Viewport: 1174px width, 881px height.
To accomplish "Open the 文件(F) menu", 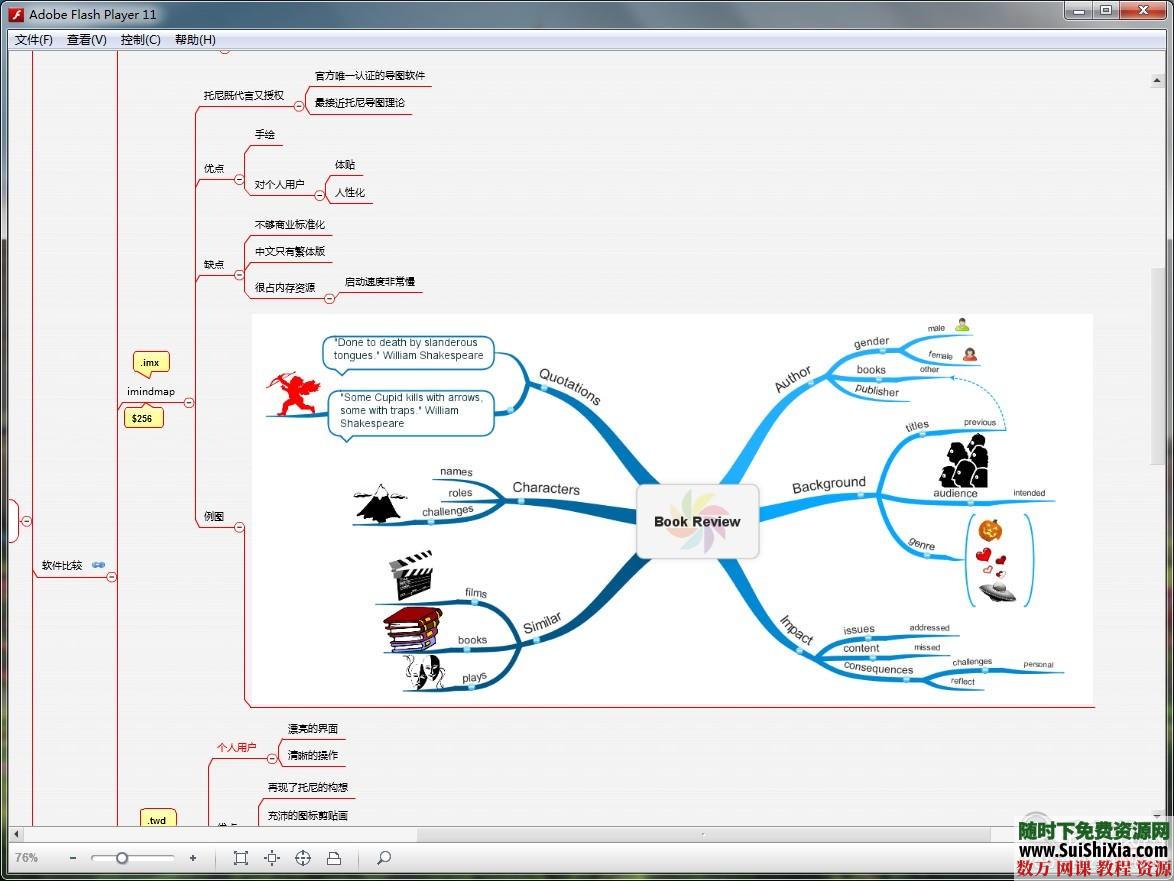I will coord(34,40).
